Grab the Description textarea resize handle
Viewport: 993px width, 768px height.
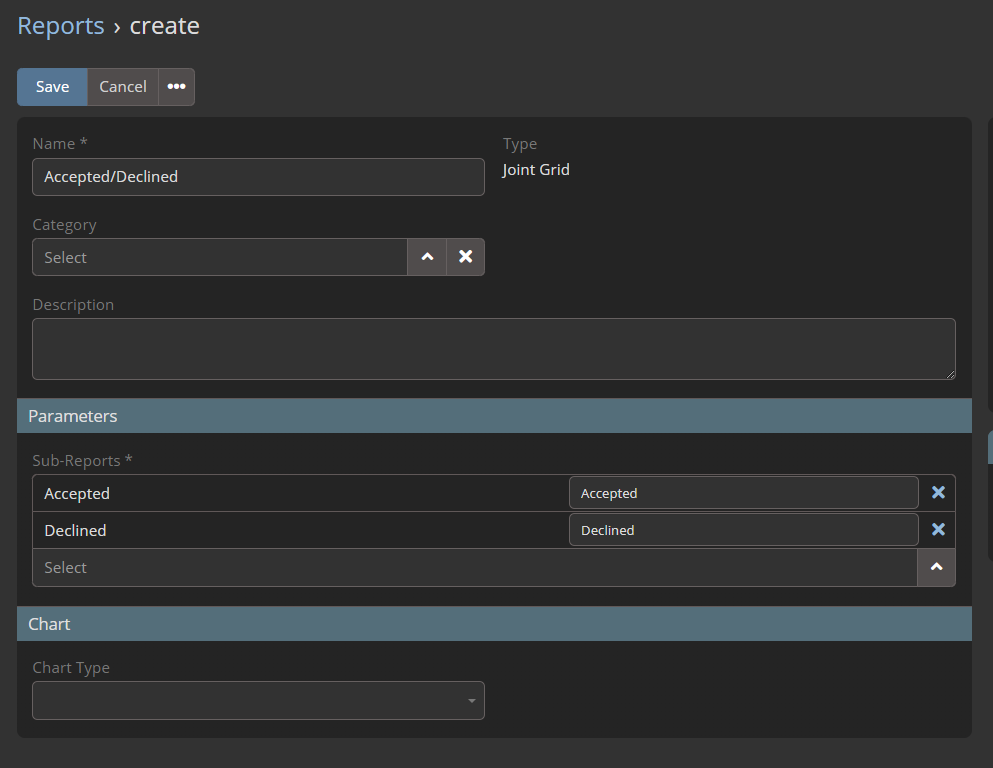[x=950, y=374]
